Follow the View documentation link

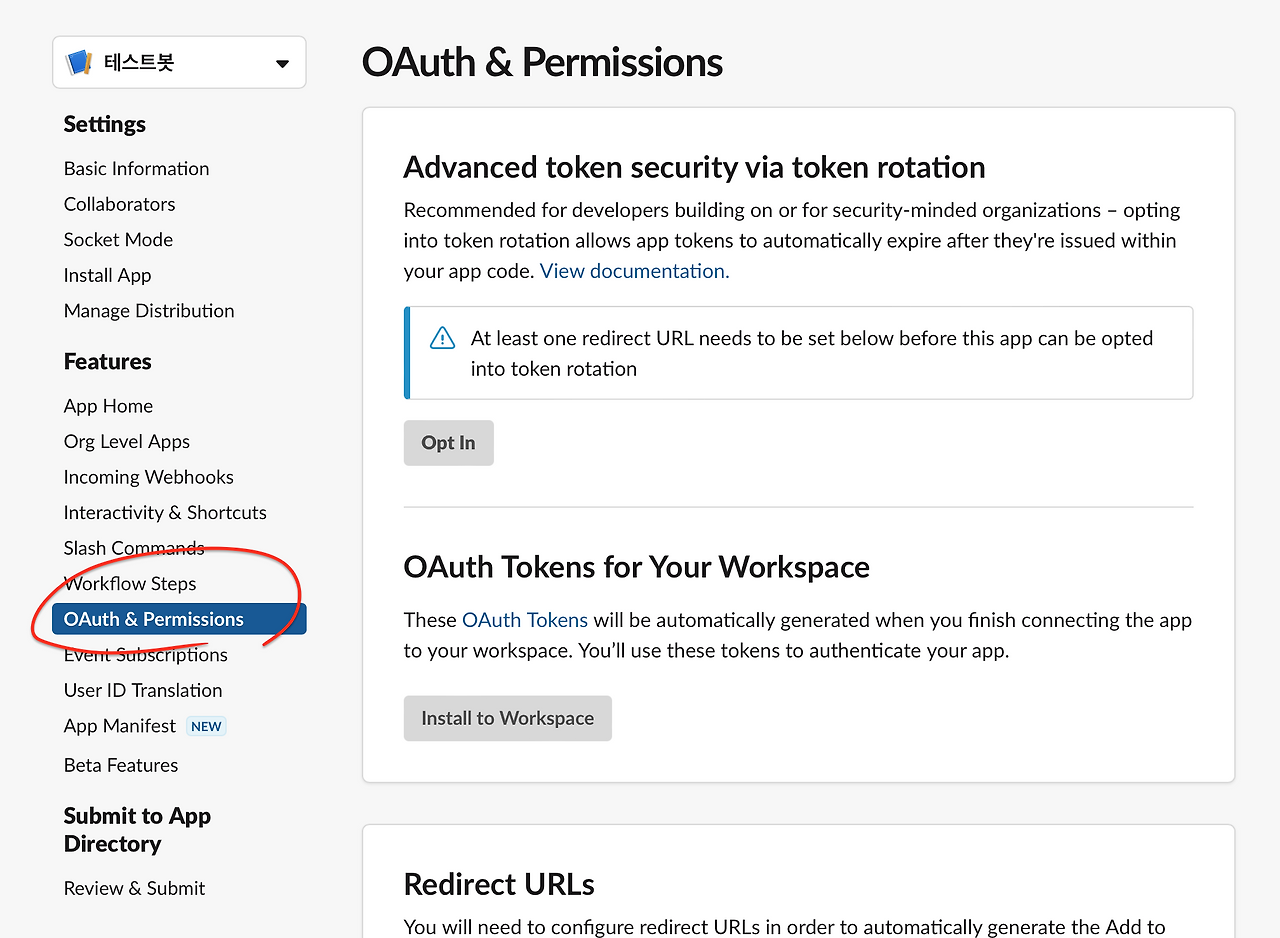point(634,271)
